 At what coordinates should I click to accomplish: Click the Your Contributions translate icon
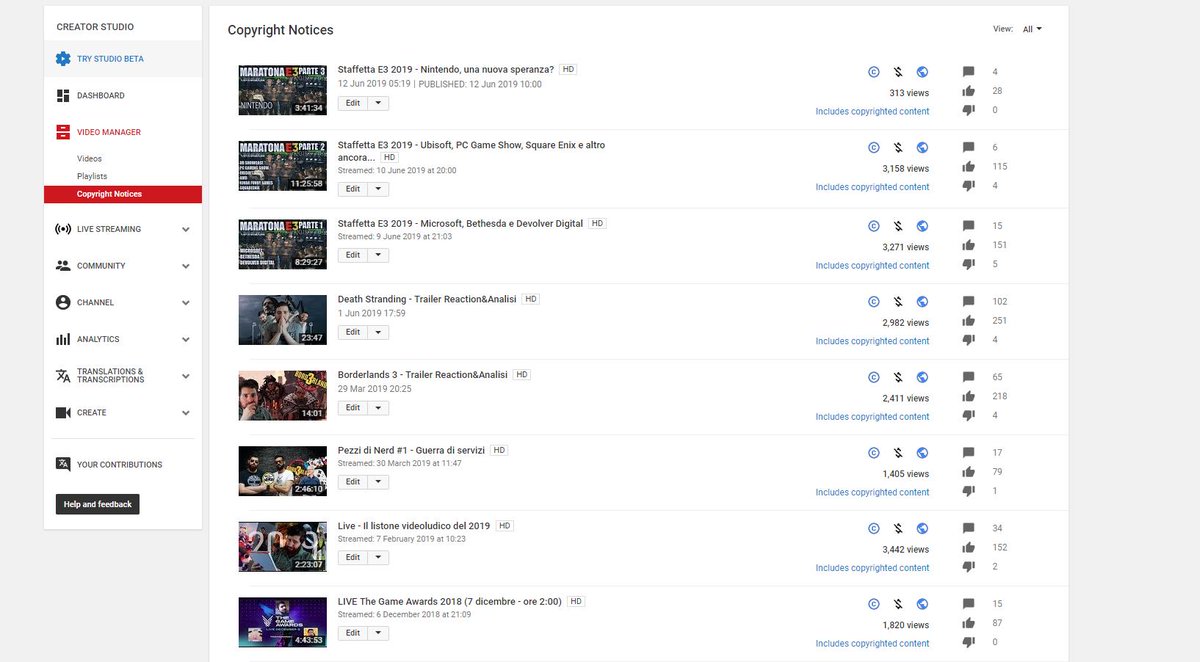(63, 464)
